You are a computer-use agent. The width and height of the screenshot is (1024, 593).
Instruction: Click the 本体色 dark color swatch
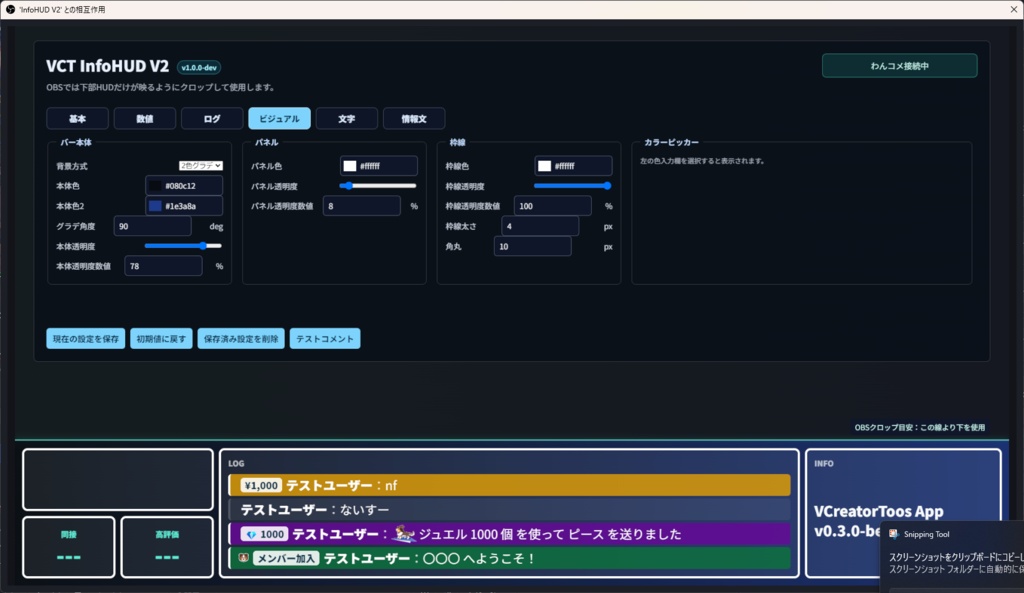click(x=155, y=186)
